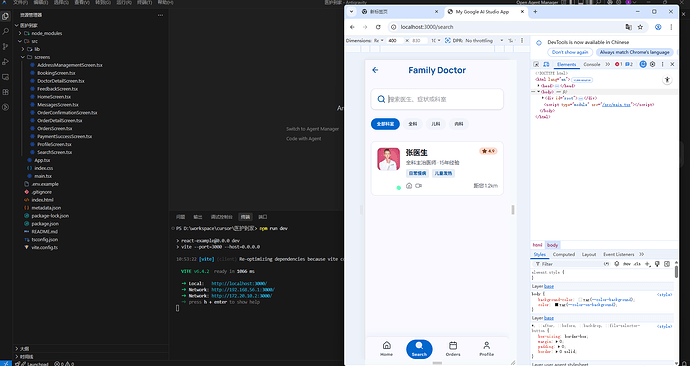Toggle the computed styles sidebar icon

click(x=667, y=264)
